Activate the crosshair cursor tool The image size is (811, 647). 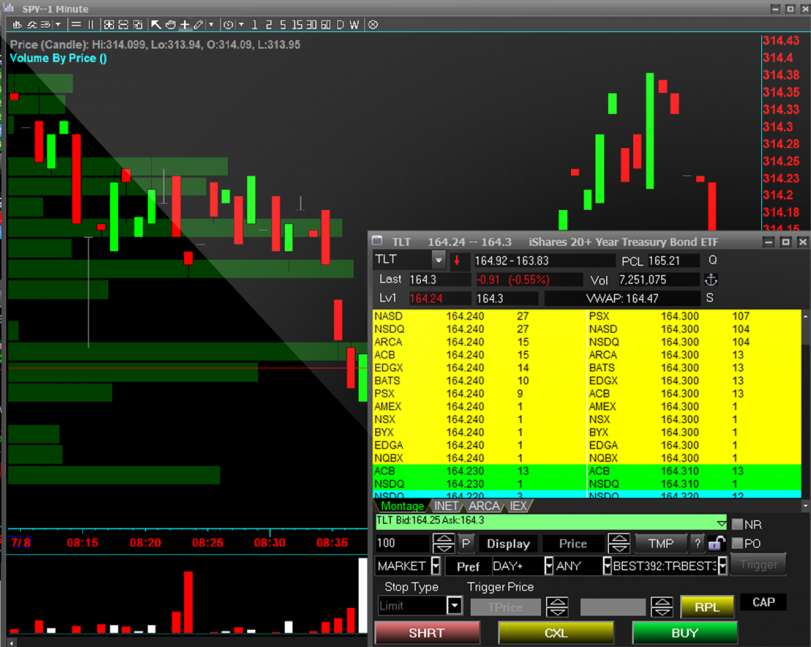point(184,24)
